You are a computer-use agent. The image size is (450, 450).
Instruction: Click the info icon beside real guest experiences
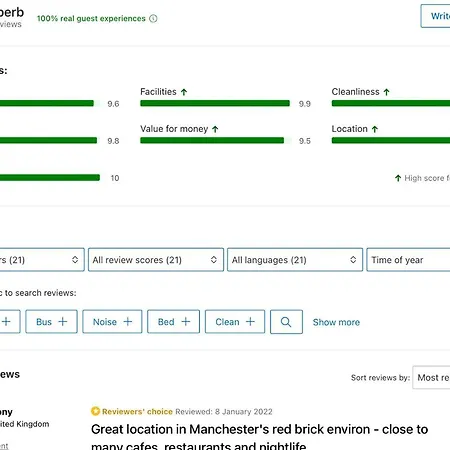point(153,19)
